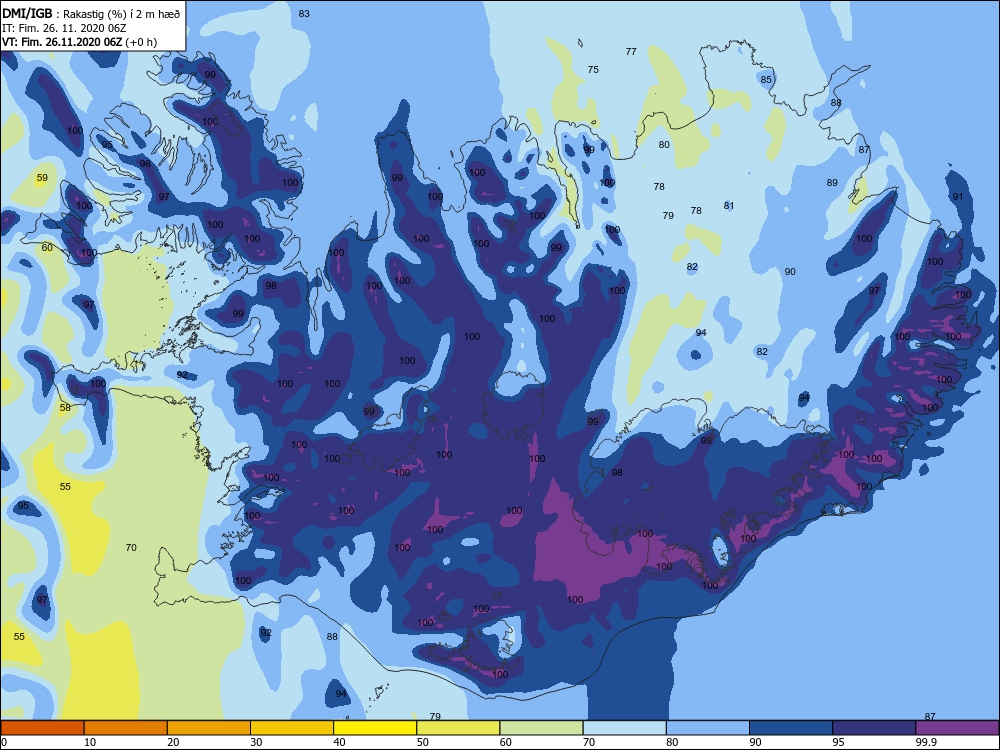The height and width of the screenshot is (750, 1000).
Task: Click the dark orange 0–10 legend swatch
Action: point(42,728)
